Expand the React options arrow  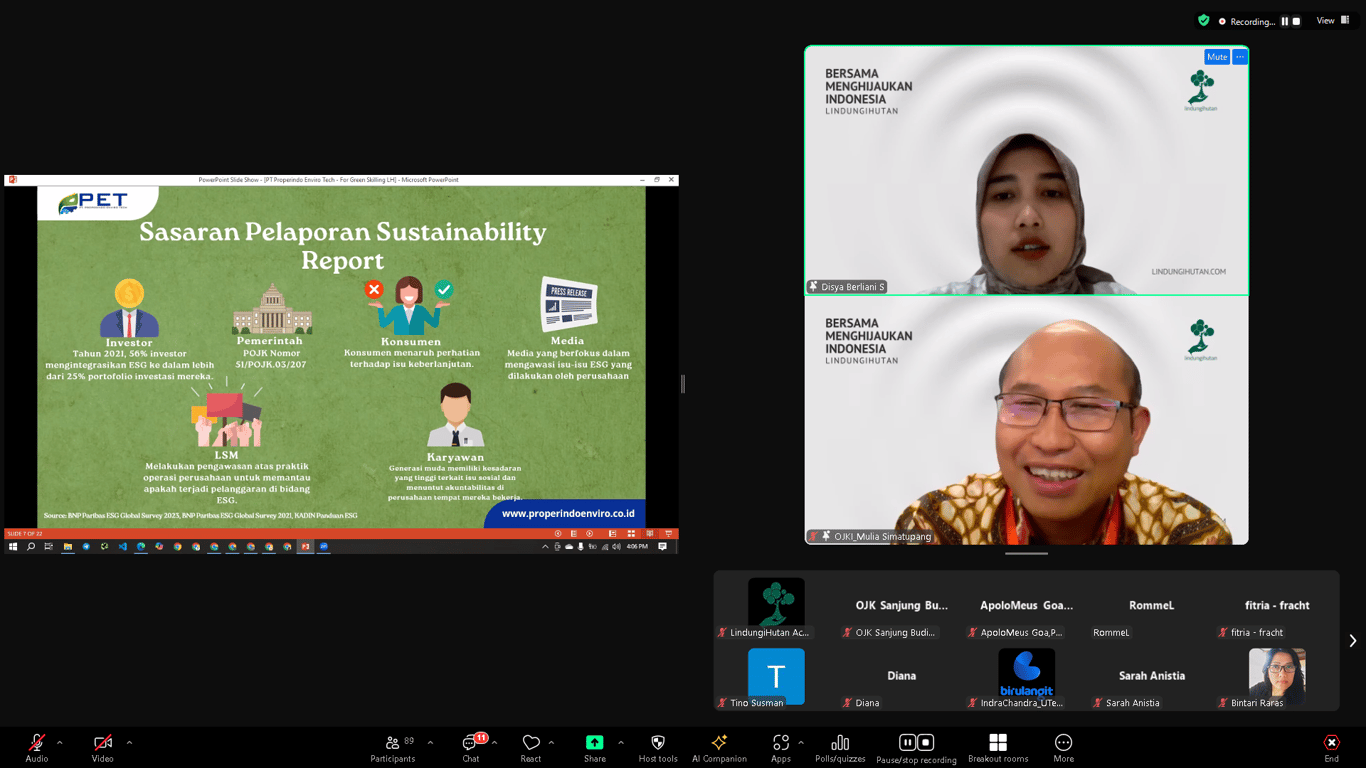(x=551, y=742)
